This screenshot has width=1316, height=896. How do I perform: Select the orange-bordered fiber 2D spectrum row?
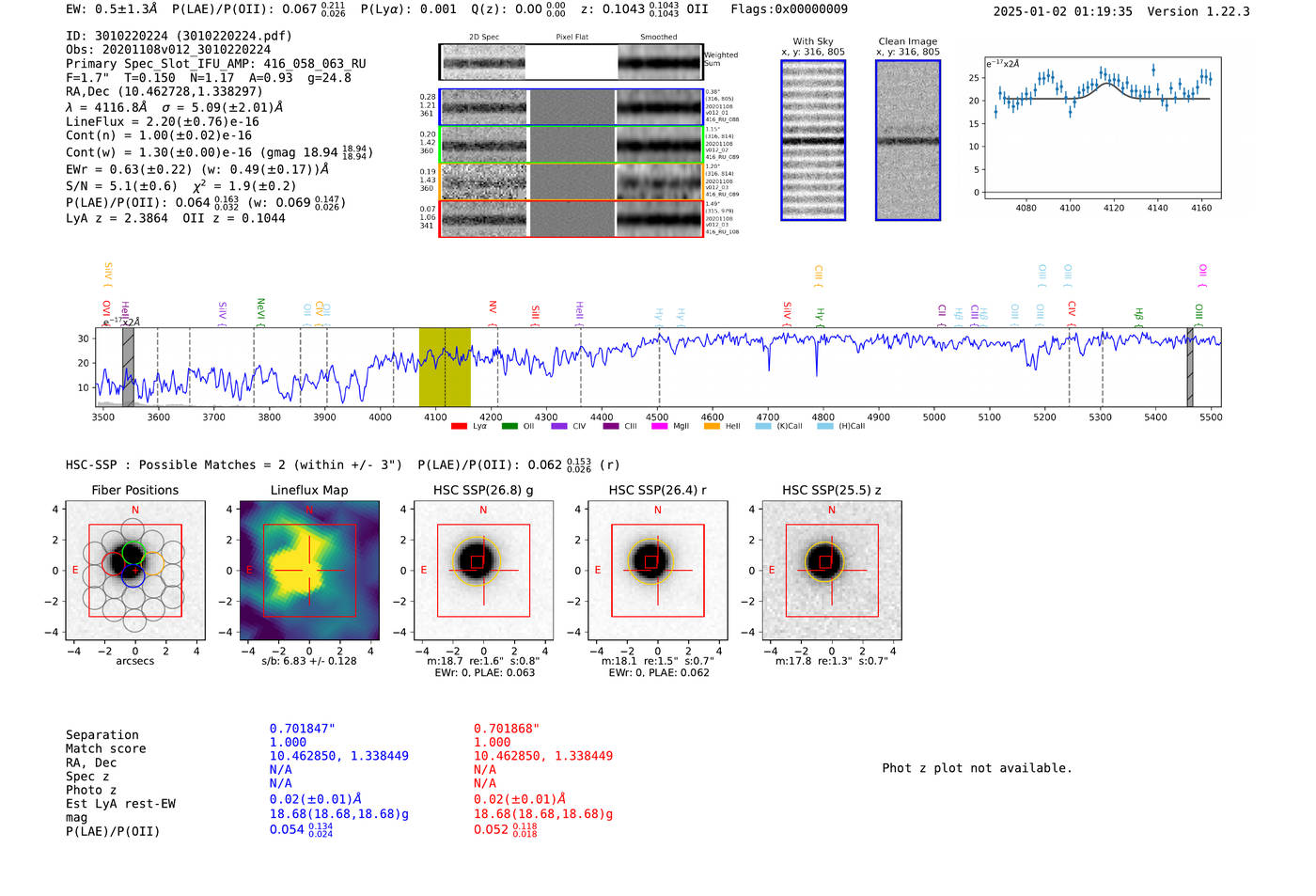[x=571, y=181]
